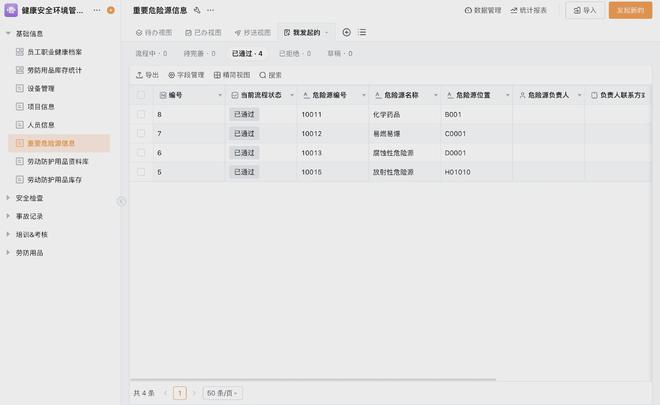660x405 pixels.
Task: Click the orange 发起新的 button
Action: click(x=630, y=10)
